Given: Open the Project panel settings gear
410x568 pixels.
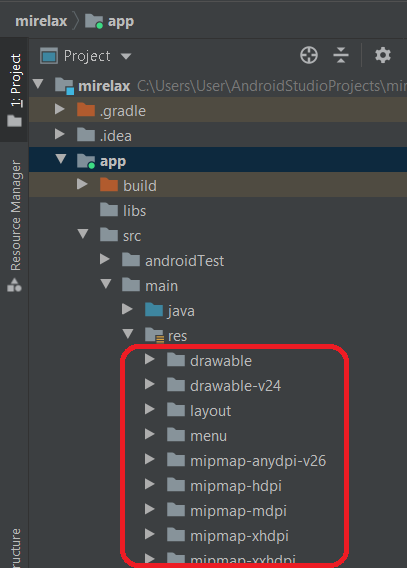Looking at the screenshot, I should point(383,55).
